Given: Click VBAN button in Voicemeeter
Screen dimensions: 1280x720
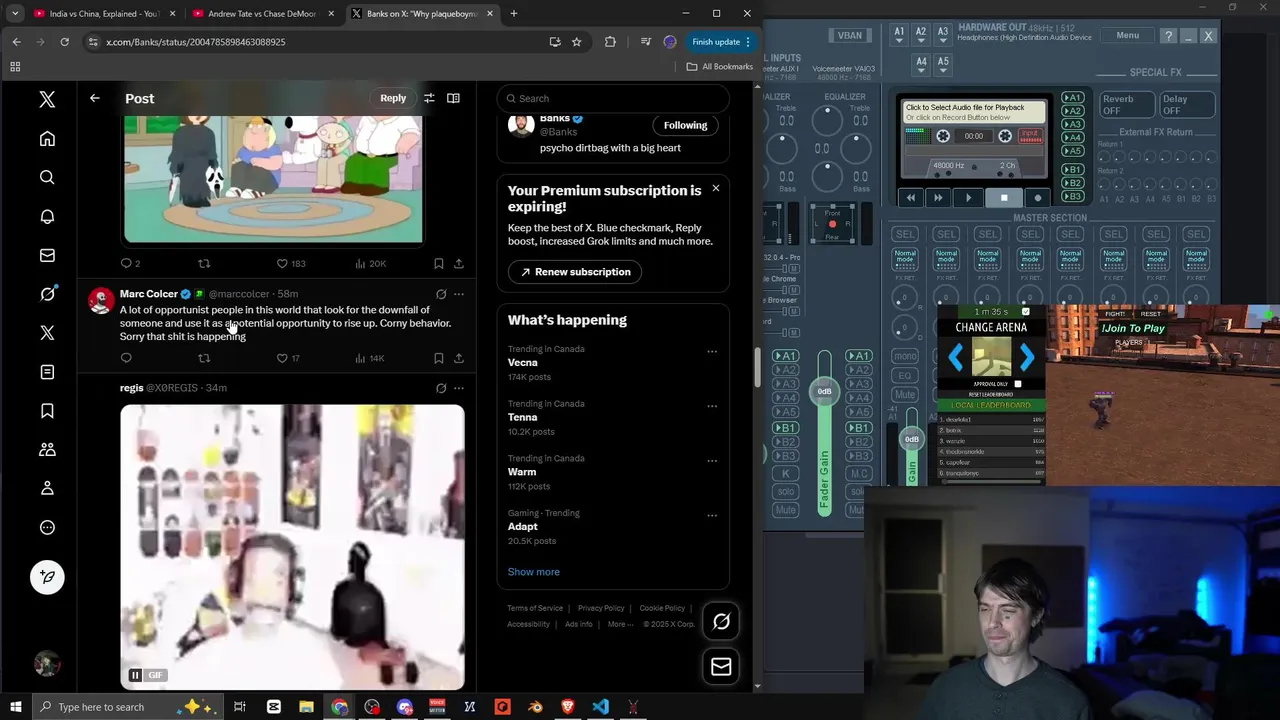Looking at the screenshot, I should (849, 35).
